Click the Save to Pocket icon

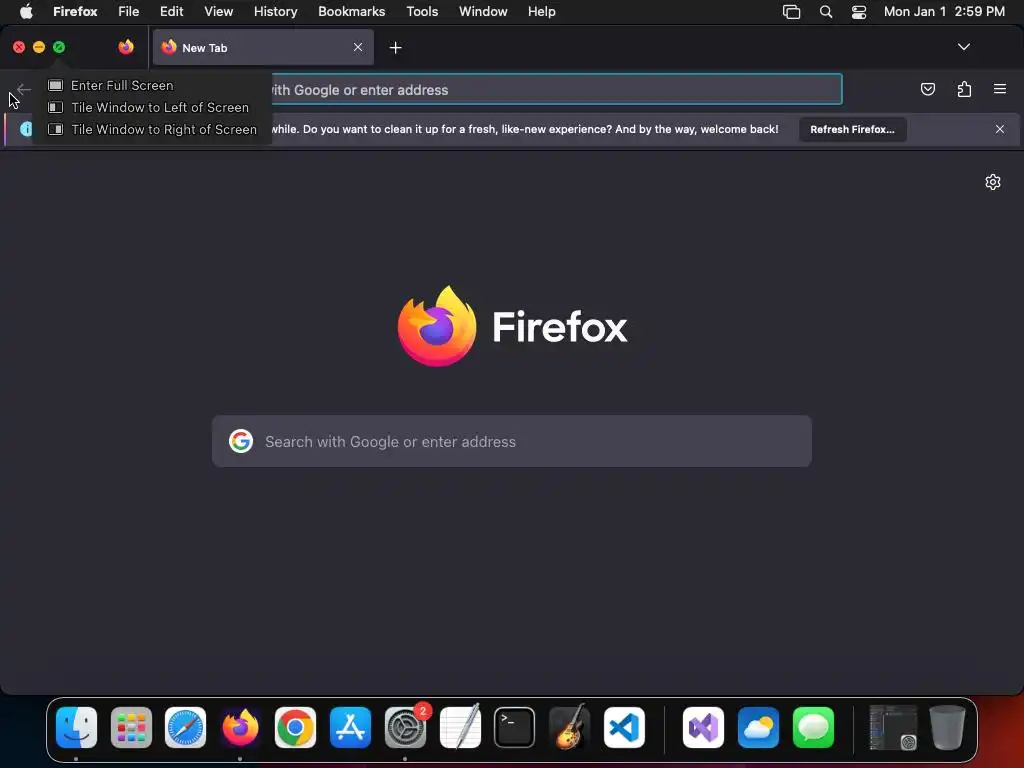[x=927, y=89]
